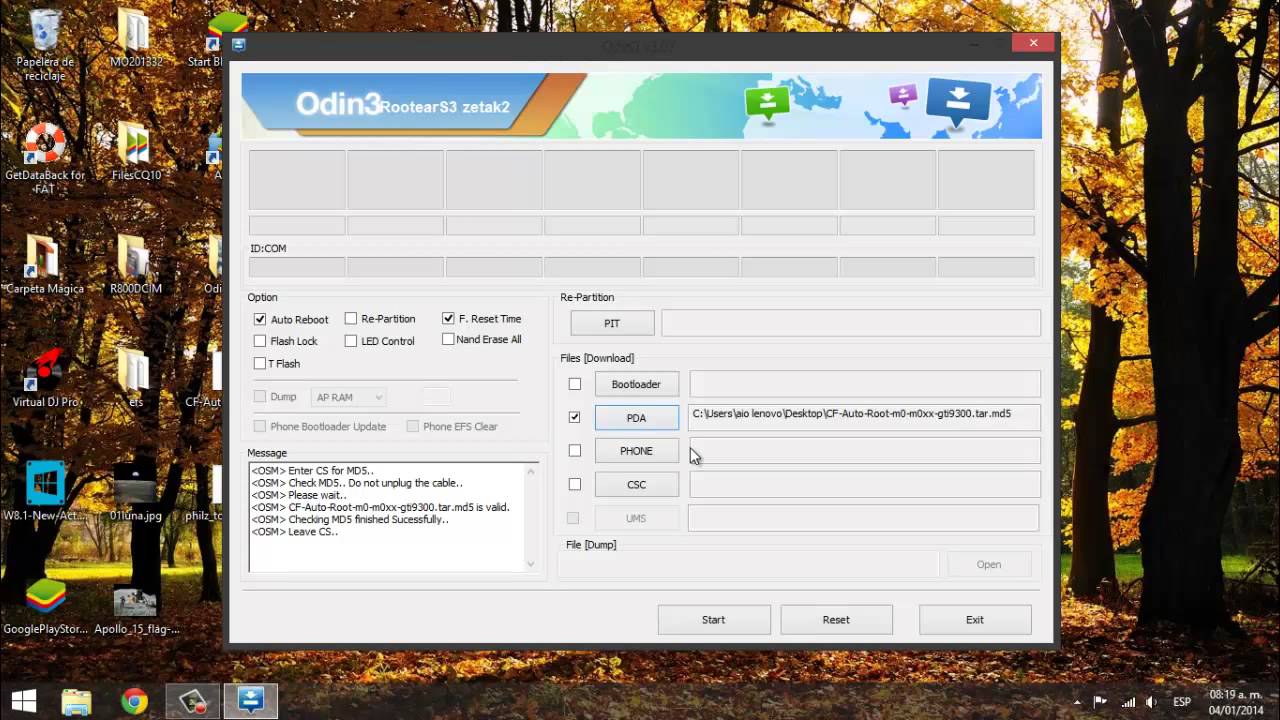Open the Carpeta Magica desktop folder
Image resolution: width=1280 pixels, height=720 pixels.
pos(43,265)
